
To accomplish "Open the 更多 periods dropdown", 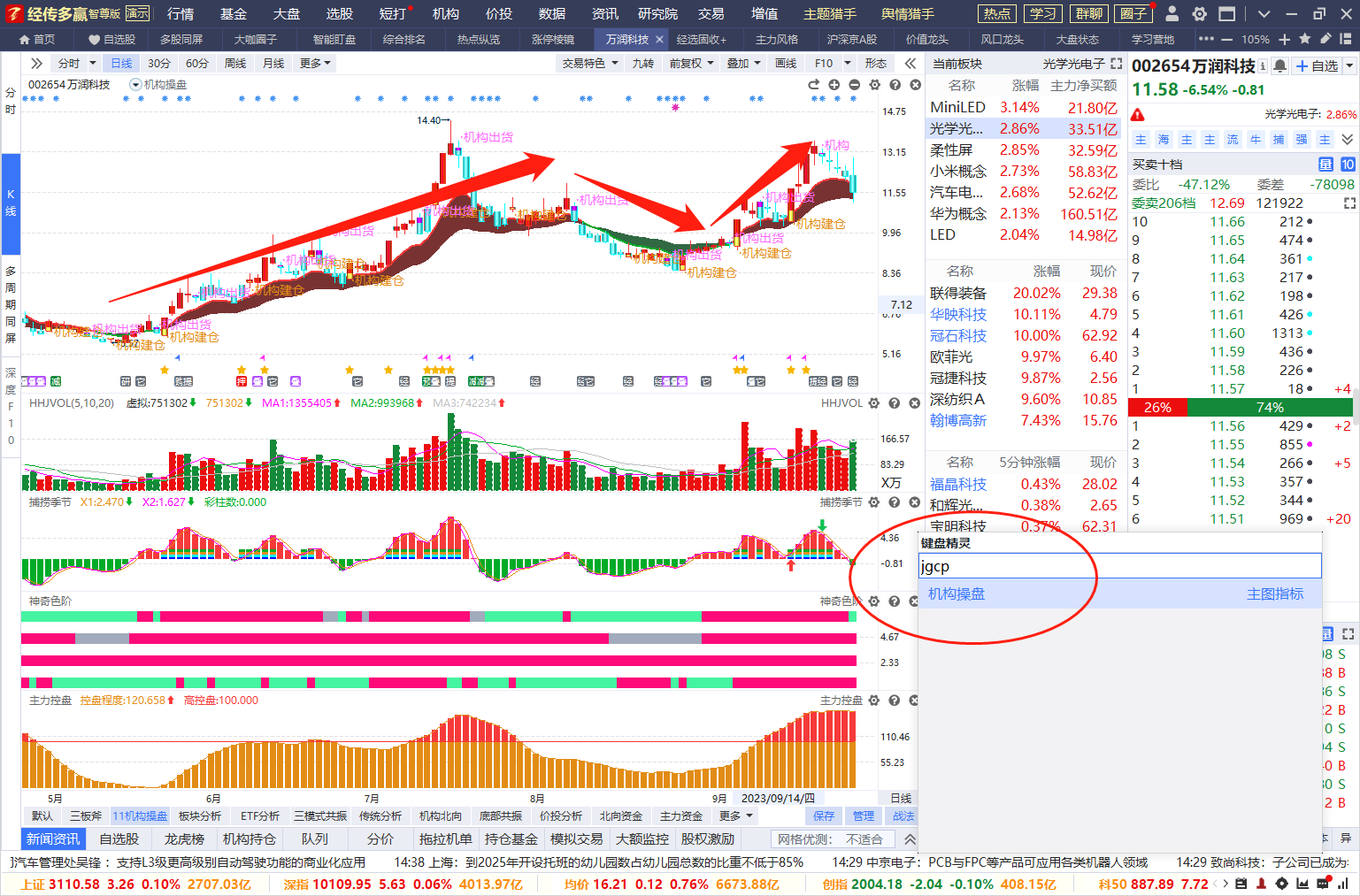I will pyautogui.click(x=315, y=64).
